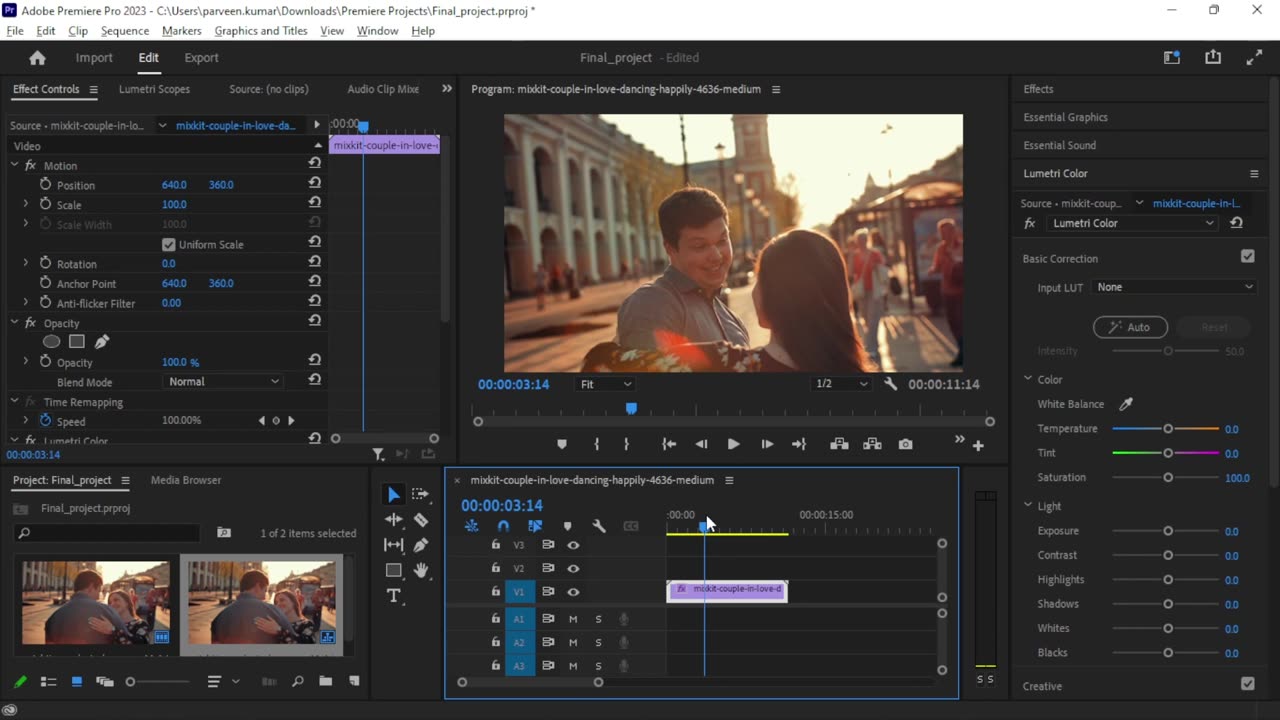
Task: Expand the Scale property
Action: 25,205
